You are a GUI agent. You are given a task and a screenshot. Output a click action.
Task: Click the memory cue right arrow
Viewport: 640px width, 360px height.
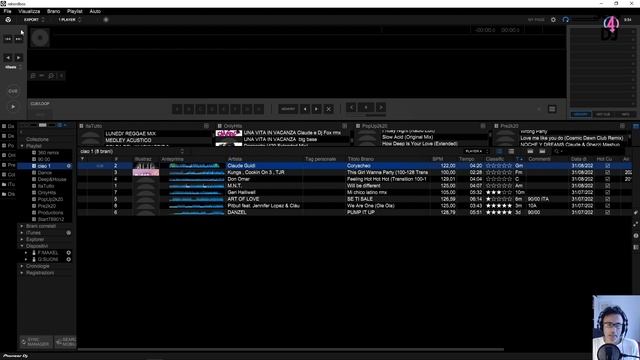click(316, 109)
